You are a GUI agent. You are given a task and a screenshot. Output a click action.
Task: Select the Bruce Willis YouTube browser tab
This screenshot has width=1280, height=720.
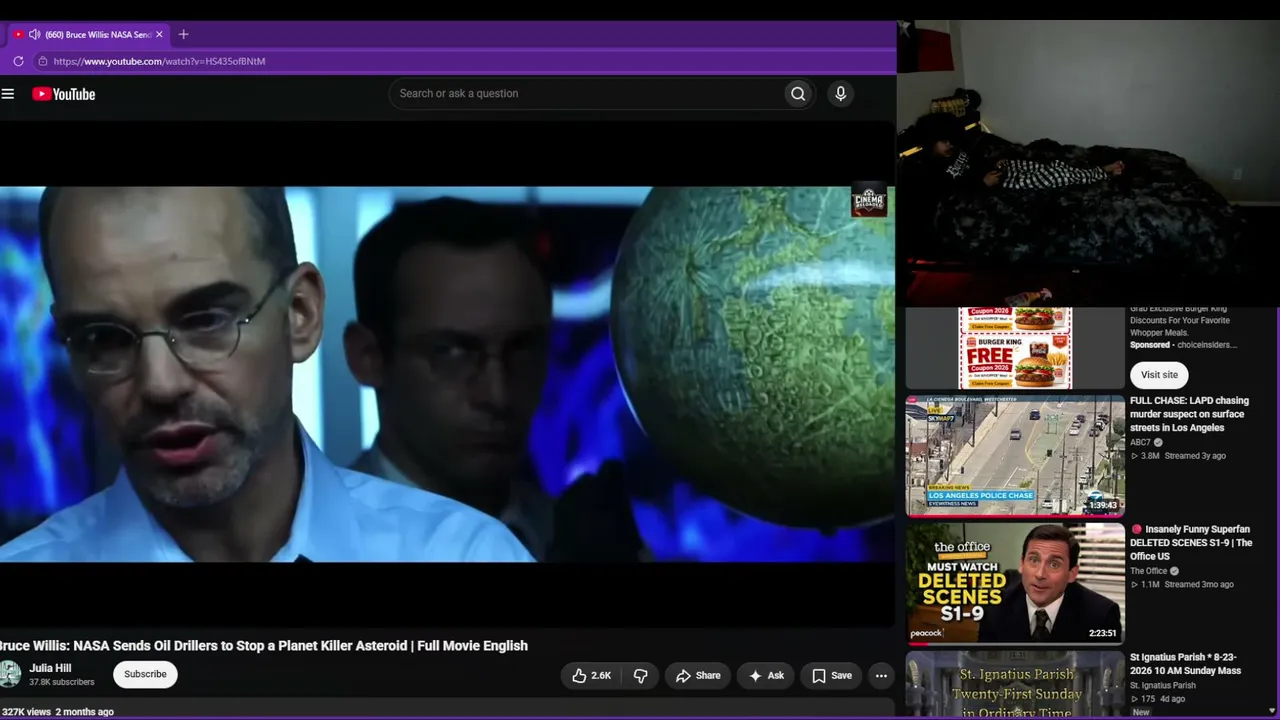click(x=88, y=34)
